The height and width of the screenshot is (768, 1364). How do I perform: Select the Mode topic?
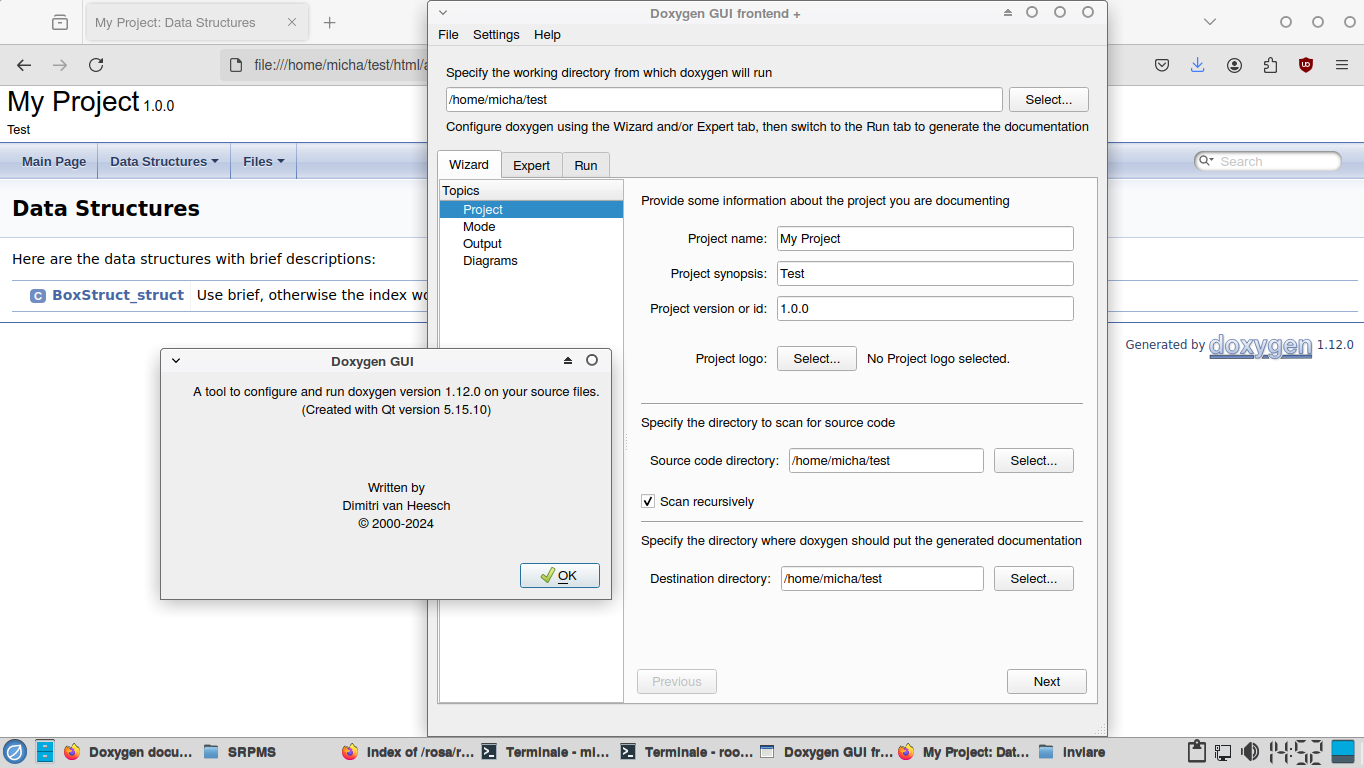coord(479,227)
